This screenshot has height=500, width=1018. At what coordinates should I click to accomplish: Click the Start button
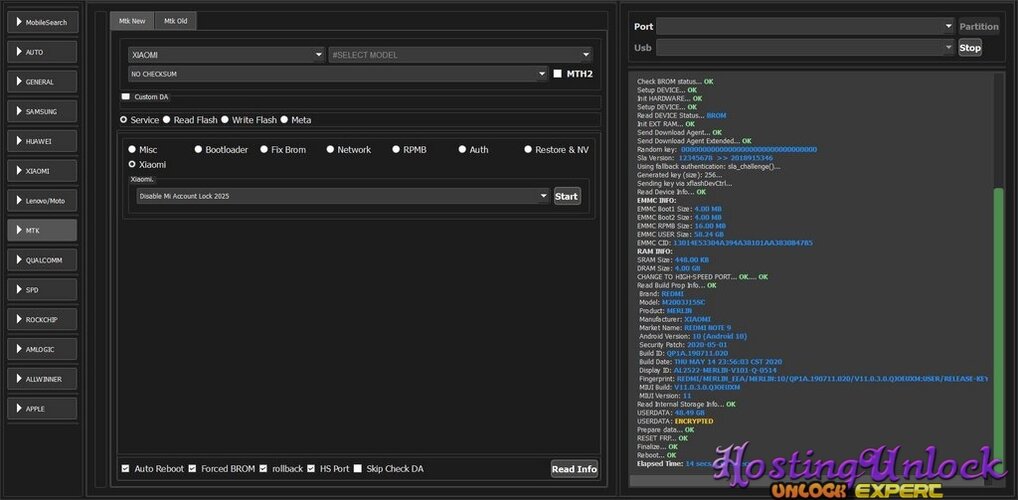click(567, 196)
